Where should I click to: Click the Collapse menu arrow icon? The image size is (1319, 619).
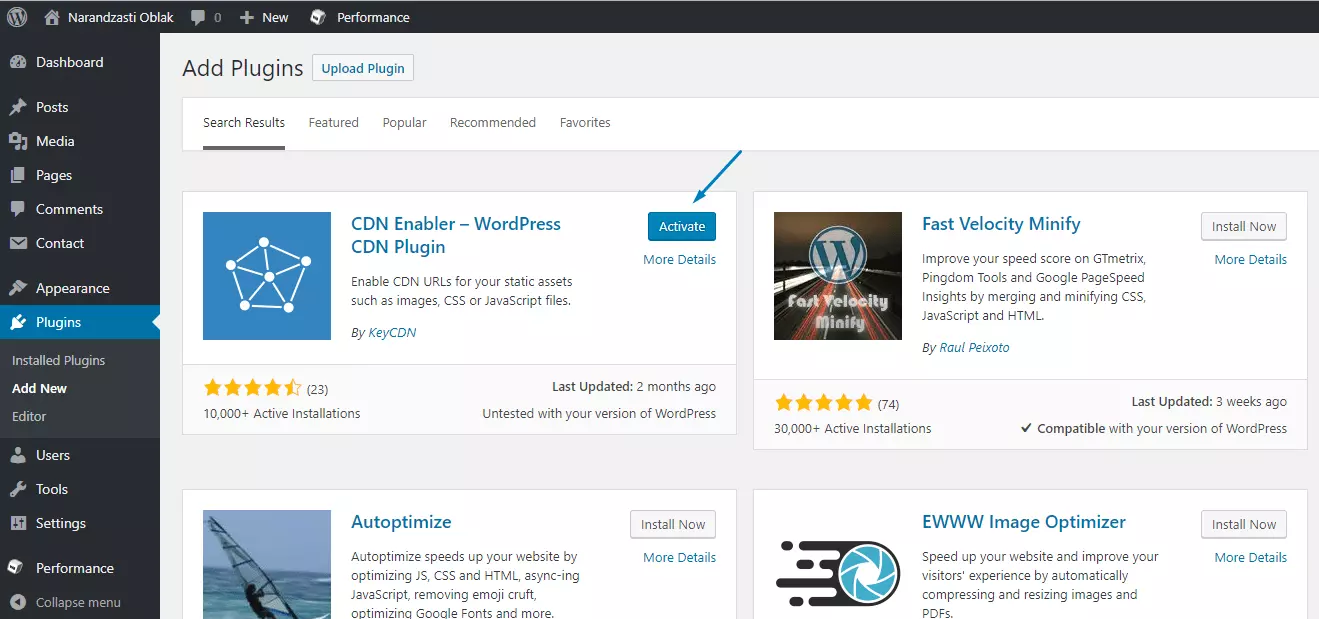coord(18,602)
